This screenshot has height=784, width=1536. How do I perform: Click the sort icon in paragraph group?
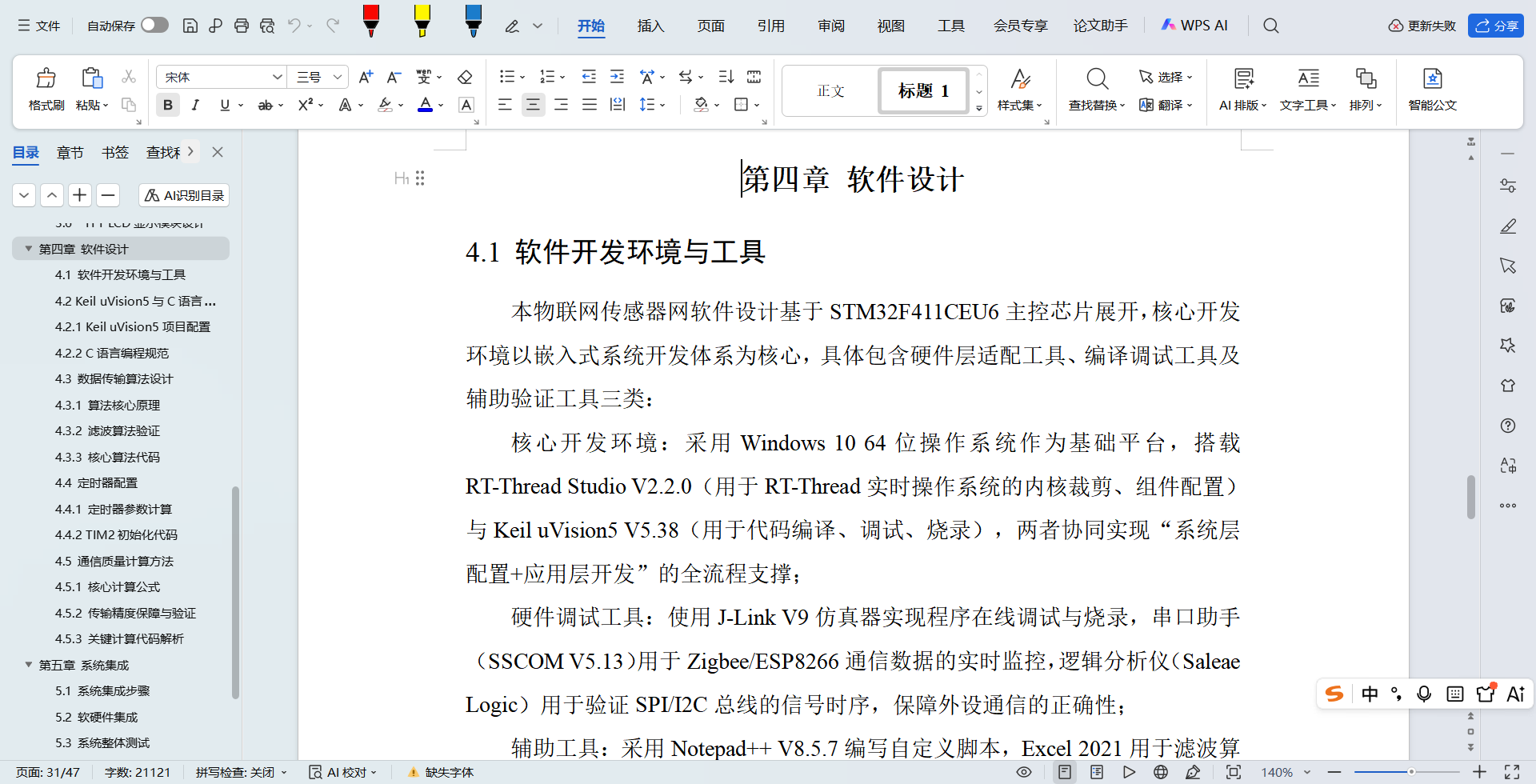click(x=726, y=77)
